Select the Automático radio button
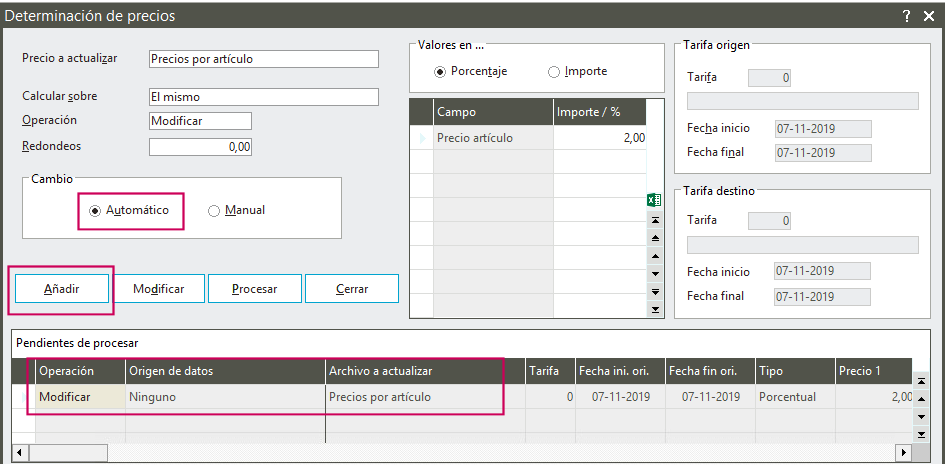 click(x=95, y=211)
